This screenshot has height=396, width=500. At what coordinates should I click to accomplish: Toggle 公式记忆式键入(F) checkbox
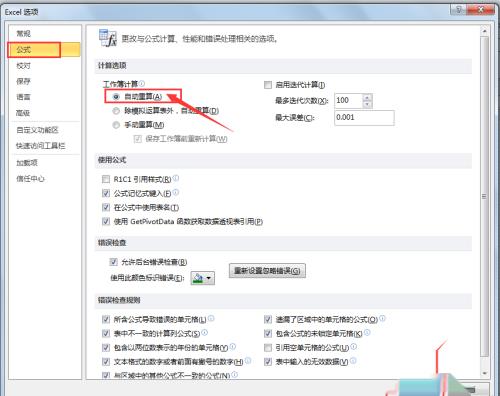pos(106,193)
